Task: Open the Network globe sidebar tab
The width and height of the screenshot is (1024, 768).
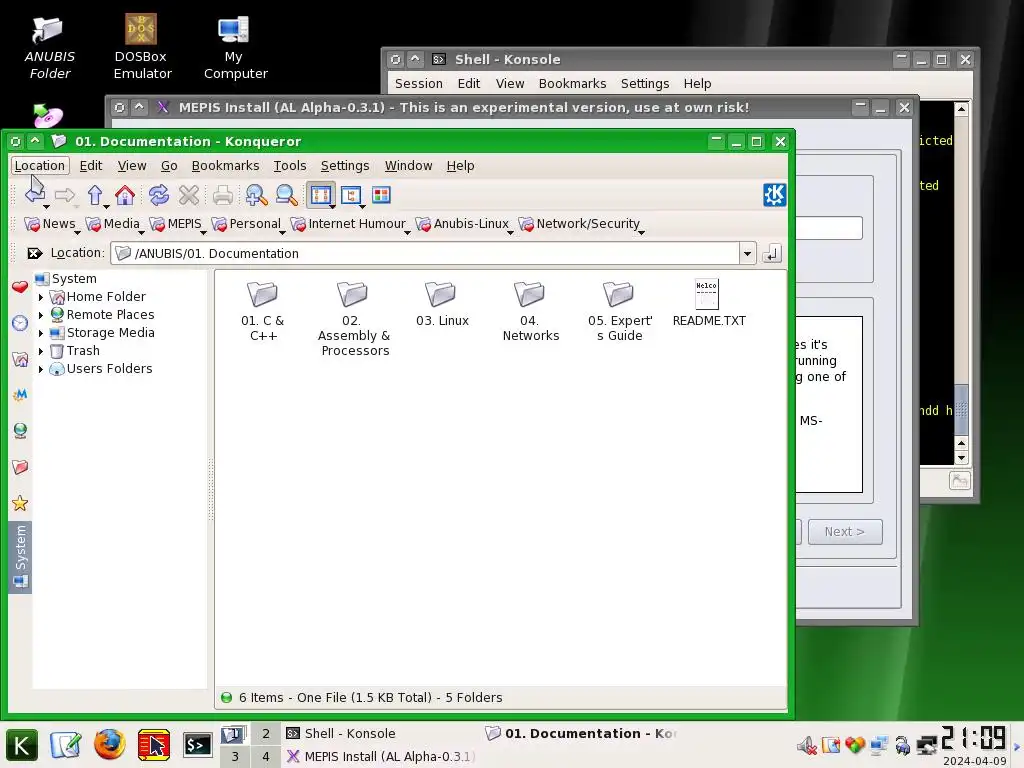Action: 20,431
